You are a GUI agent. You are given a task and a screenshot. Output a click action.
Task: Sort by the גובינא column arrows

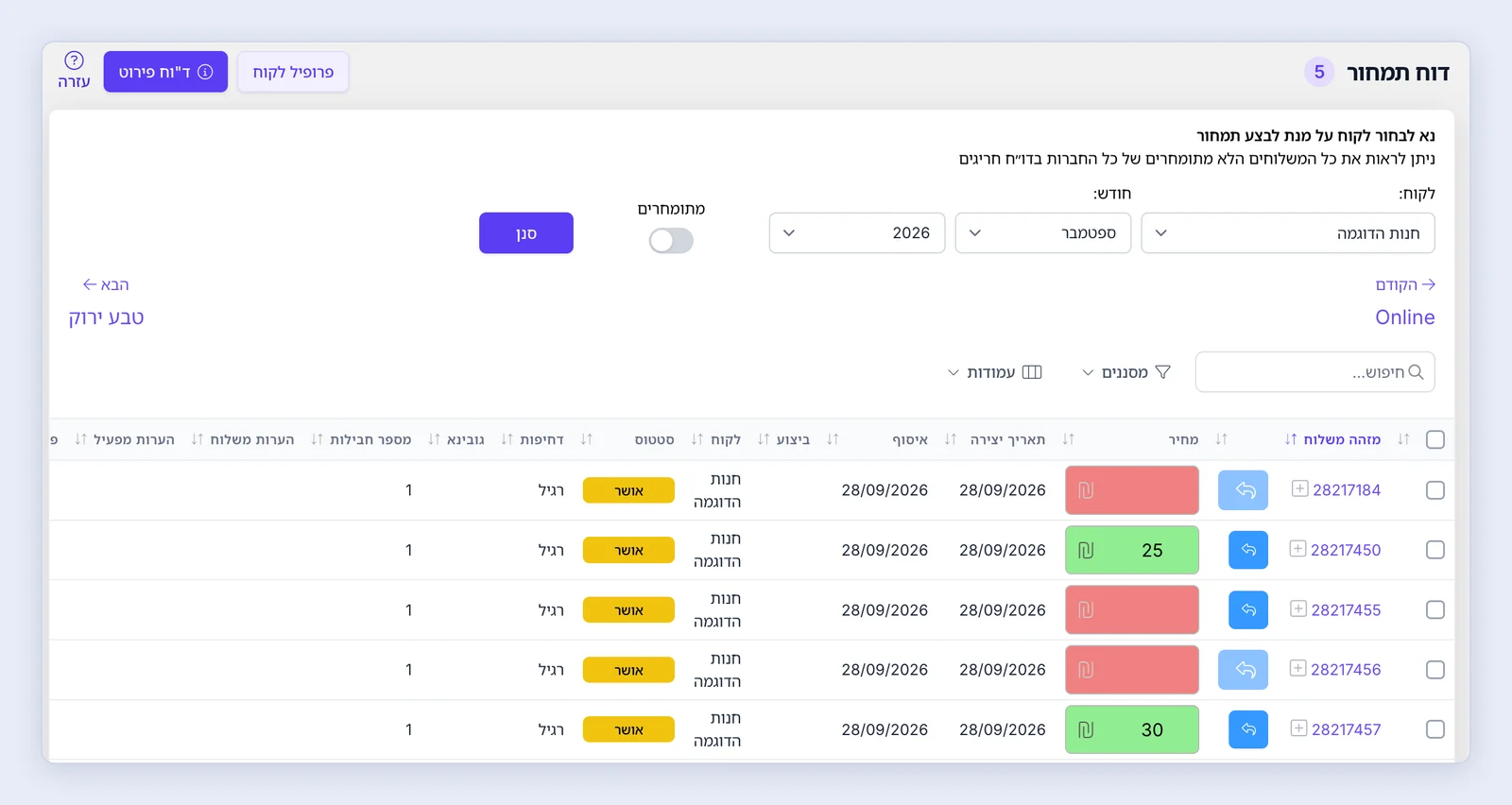(434, 439)
